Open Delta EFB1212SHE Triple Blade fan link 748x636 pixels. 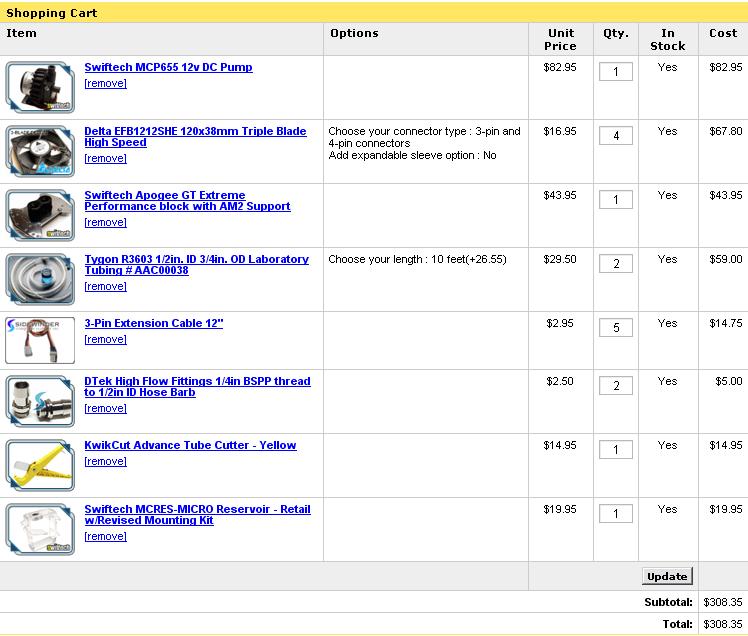click(196, 136)
